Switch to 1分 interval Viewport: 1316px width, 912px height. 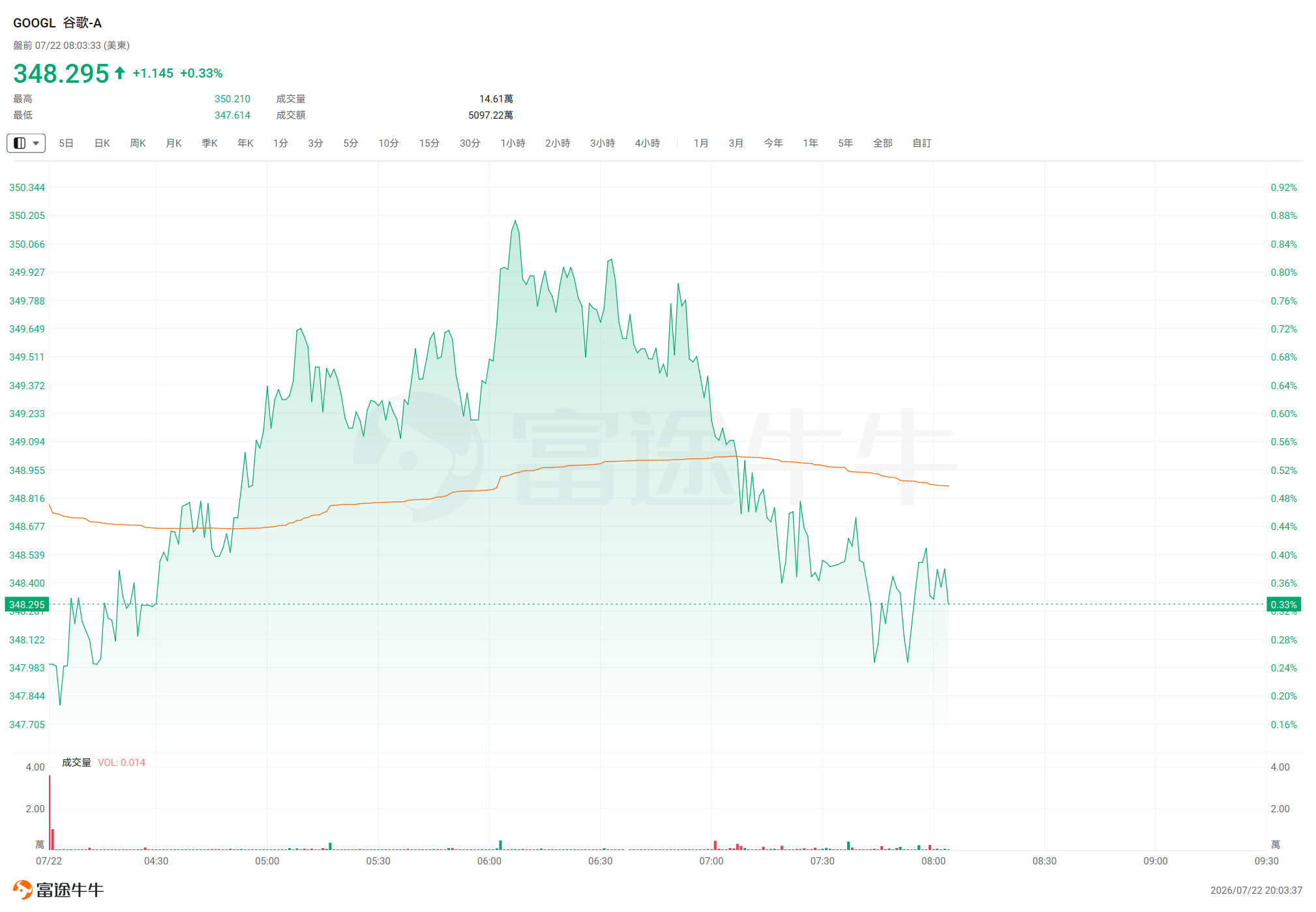pyautogui.click(x=280, y=143)
